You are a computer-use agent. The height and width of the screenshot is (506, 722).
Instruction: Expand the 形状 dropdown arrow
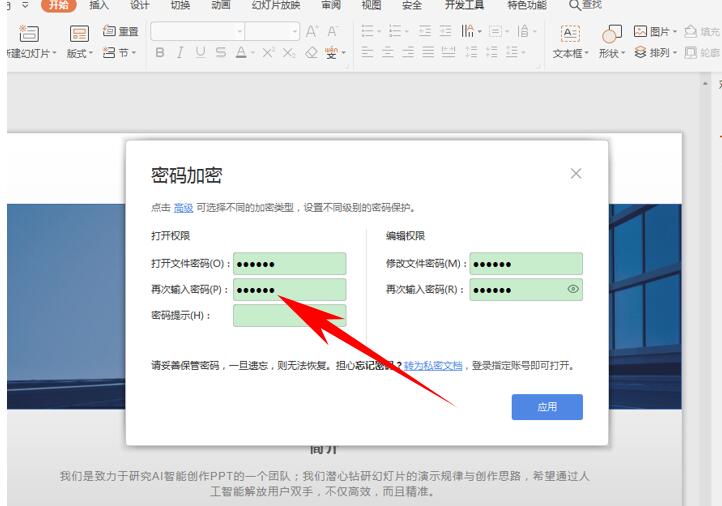(623, 53)
